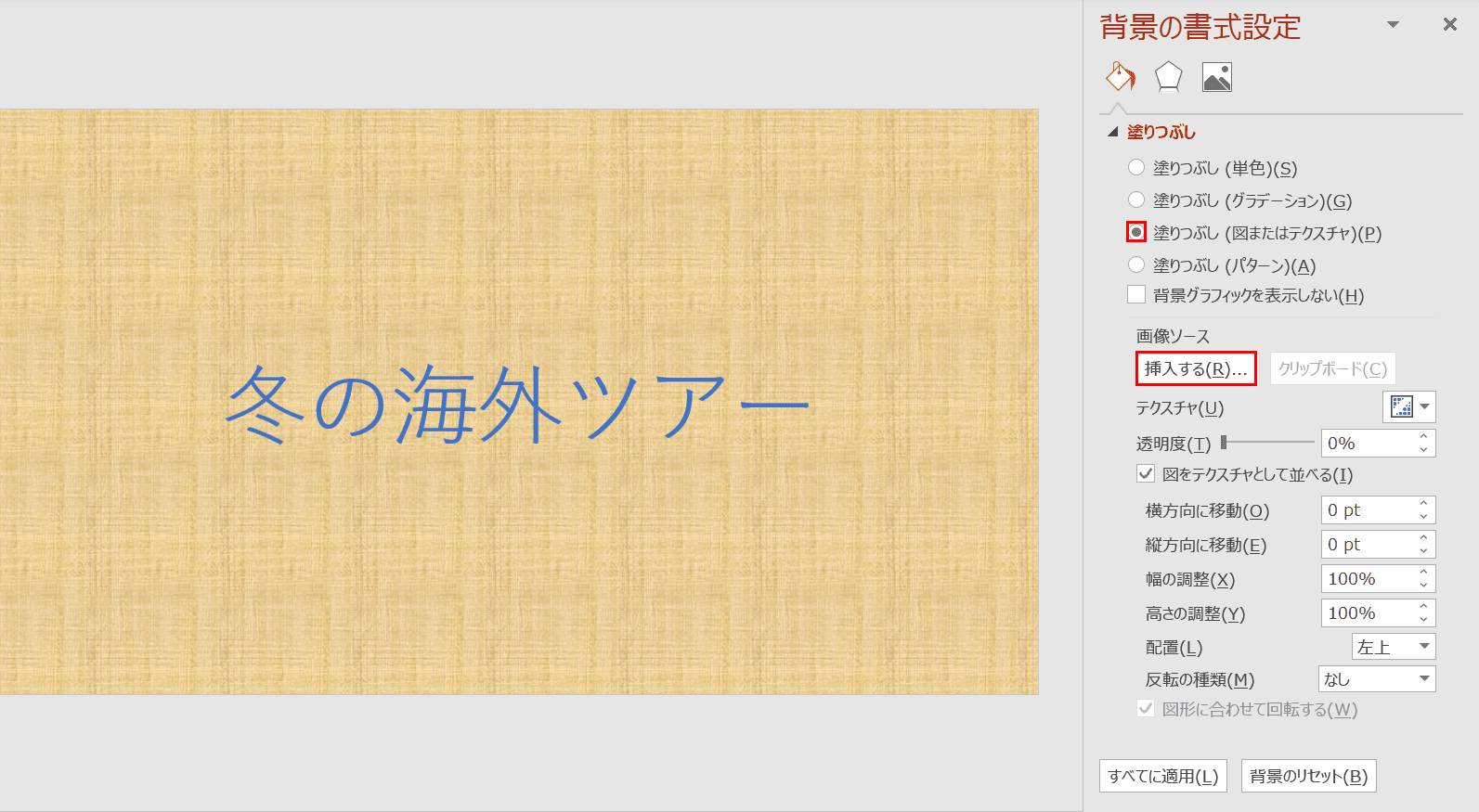Click the クリップボード(C) button
This screenshot has height=812, width=1479.
coord(1332,368)
